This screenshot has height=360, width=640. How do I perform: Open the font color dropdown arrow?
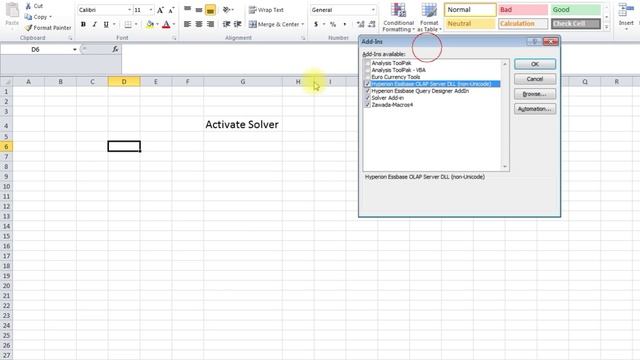tap(174, 24)
